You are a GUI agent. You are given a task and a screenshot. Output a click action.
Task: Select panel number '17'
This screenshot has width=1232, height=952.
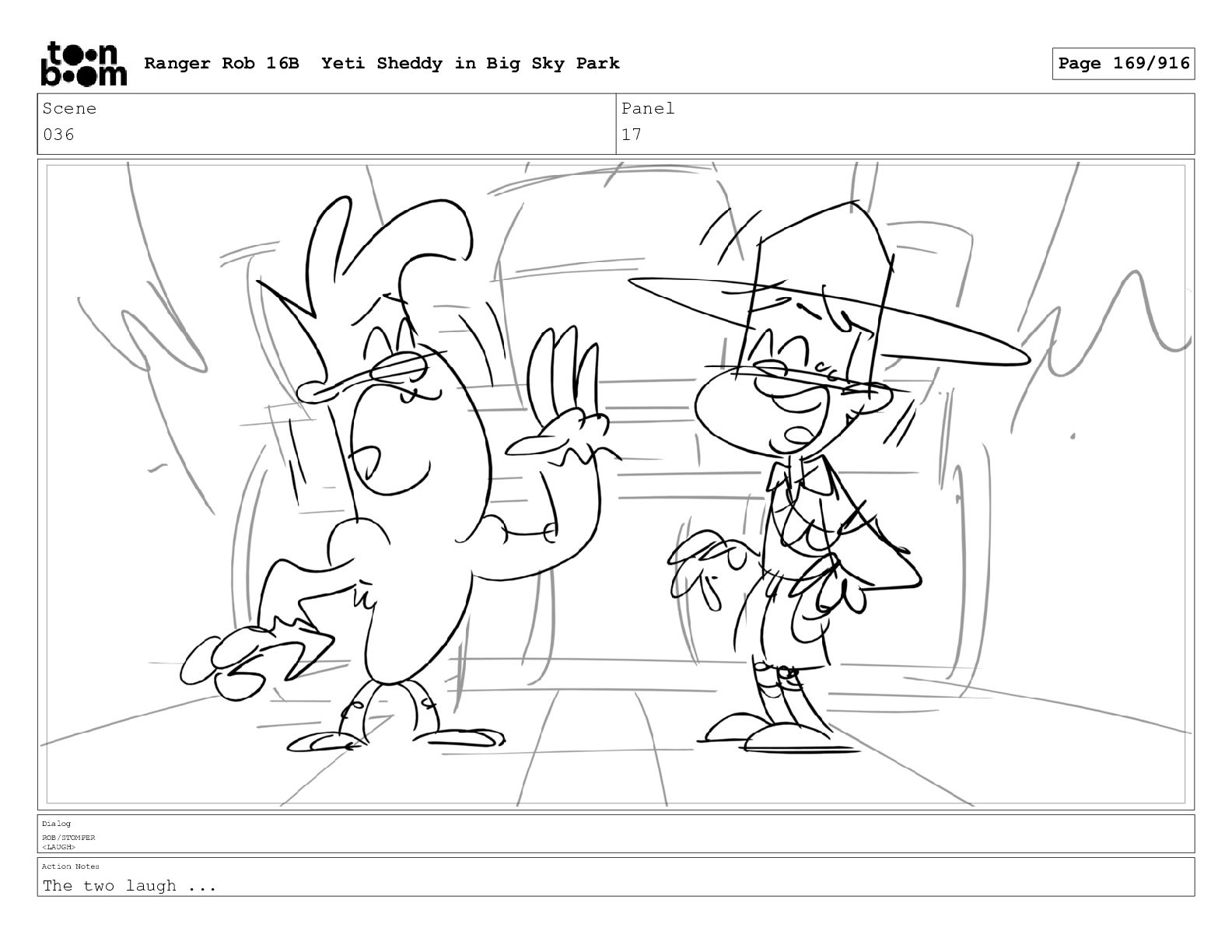click(x=632, y=135)
